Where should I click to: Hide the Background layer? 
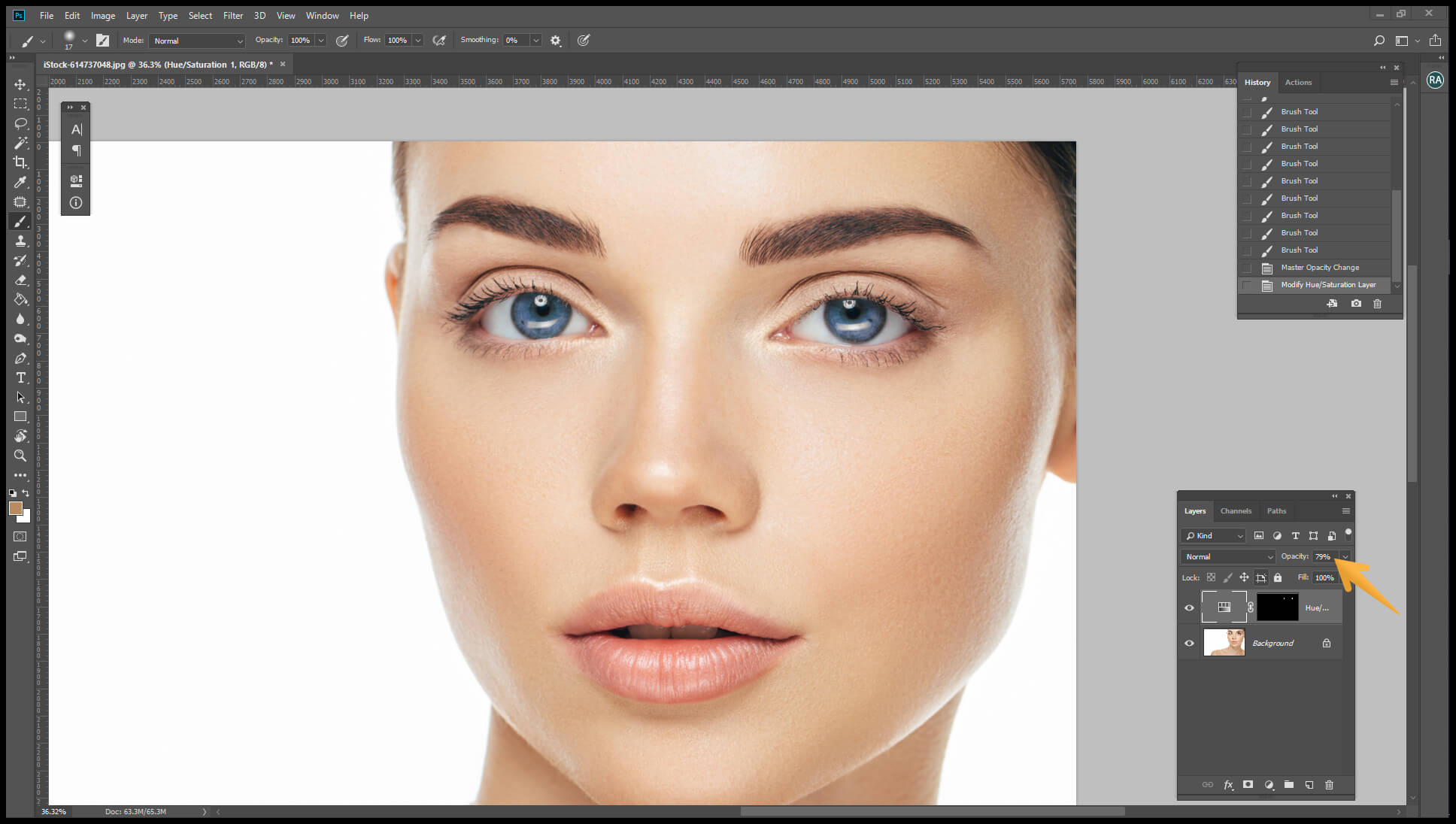coord(1191,643)
